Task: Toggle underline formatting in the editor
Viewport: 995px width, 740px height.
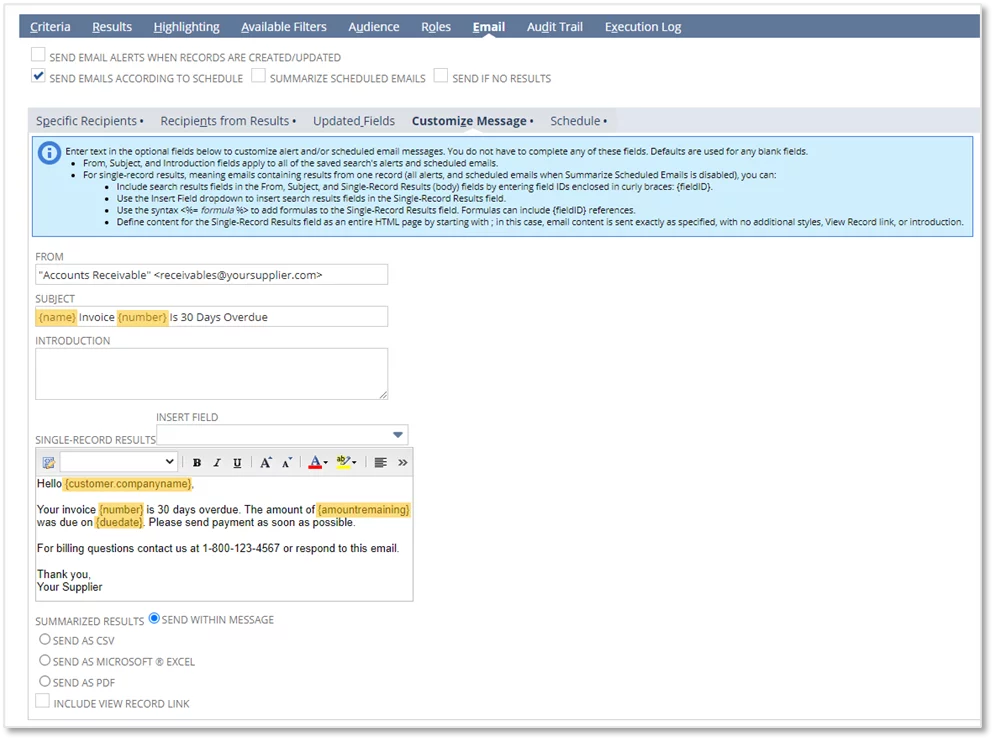Action: point(237,463)
